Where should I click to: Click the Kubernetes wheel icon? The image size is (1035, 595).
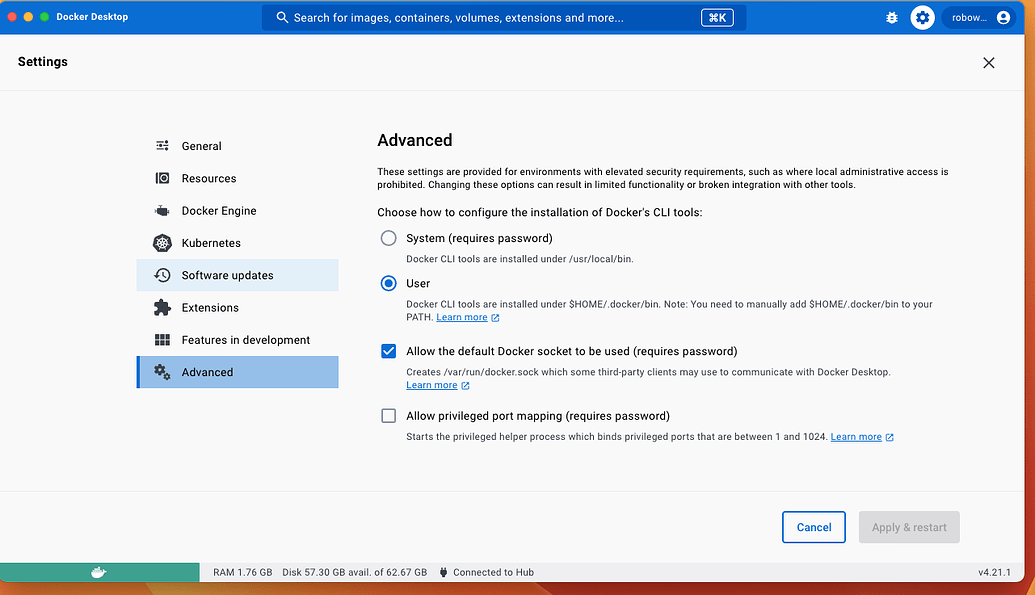[x=162, y=242]
